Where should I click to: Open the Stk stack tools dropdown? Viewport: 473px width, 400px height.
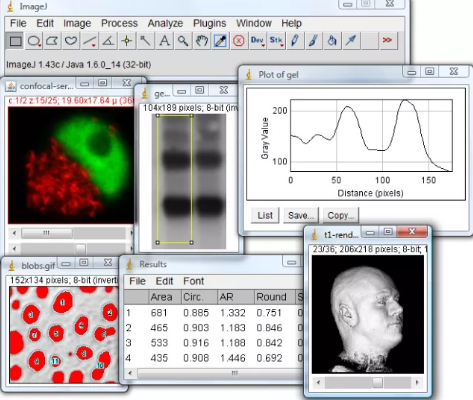click(276, 41)
